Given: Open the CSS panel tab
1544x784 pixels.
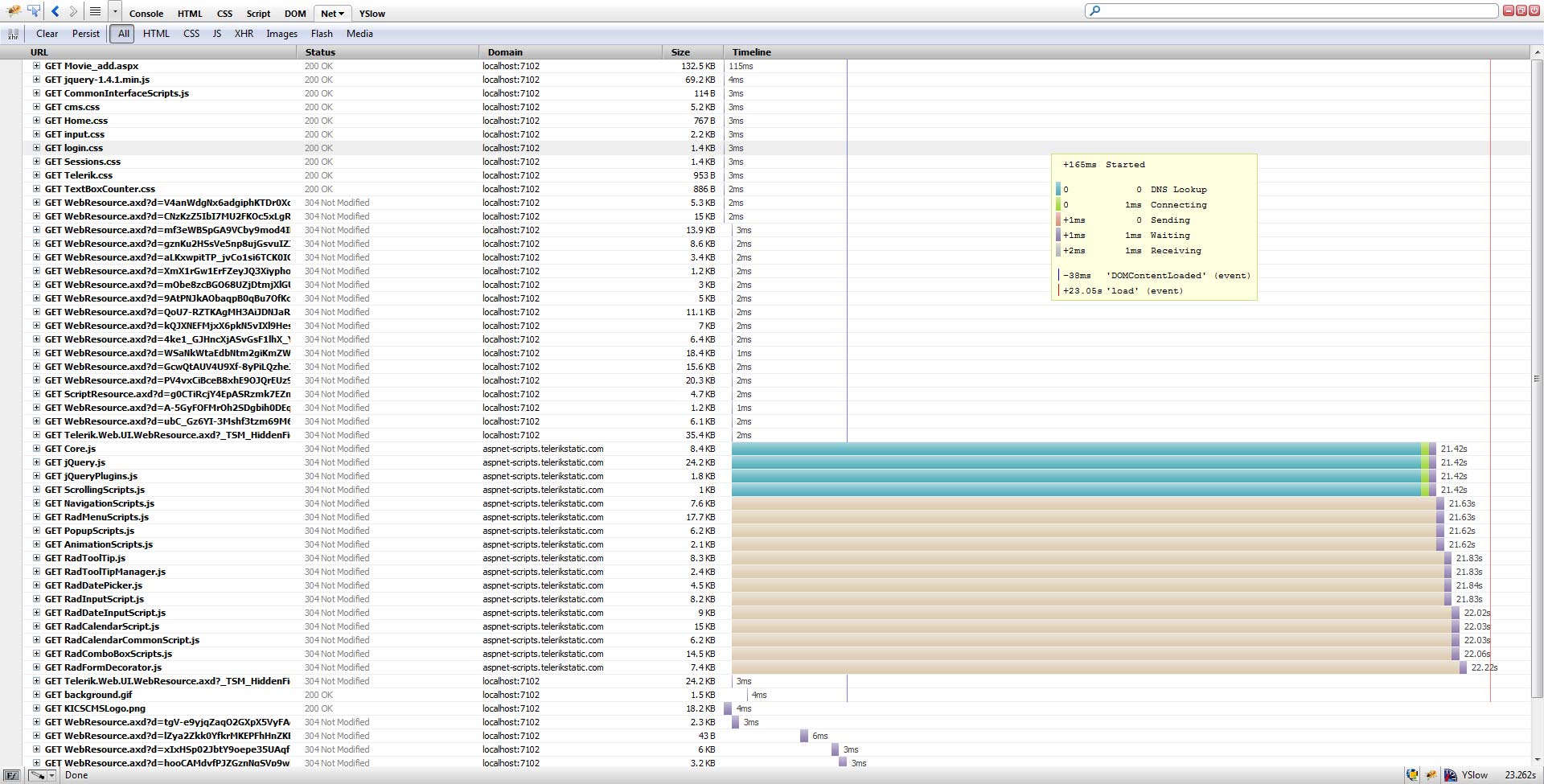Looking at the screenshot, I should [224, 14].
